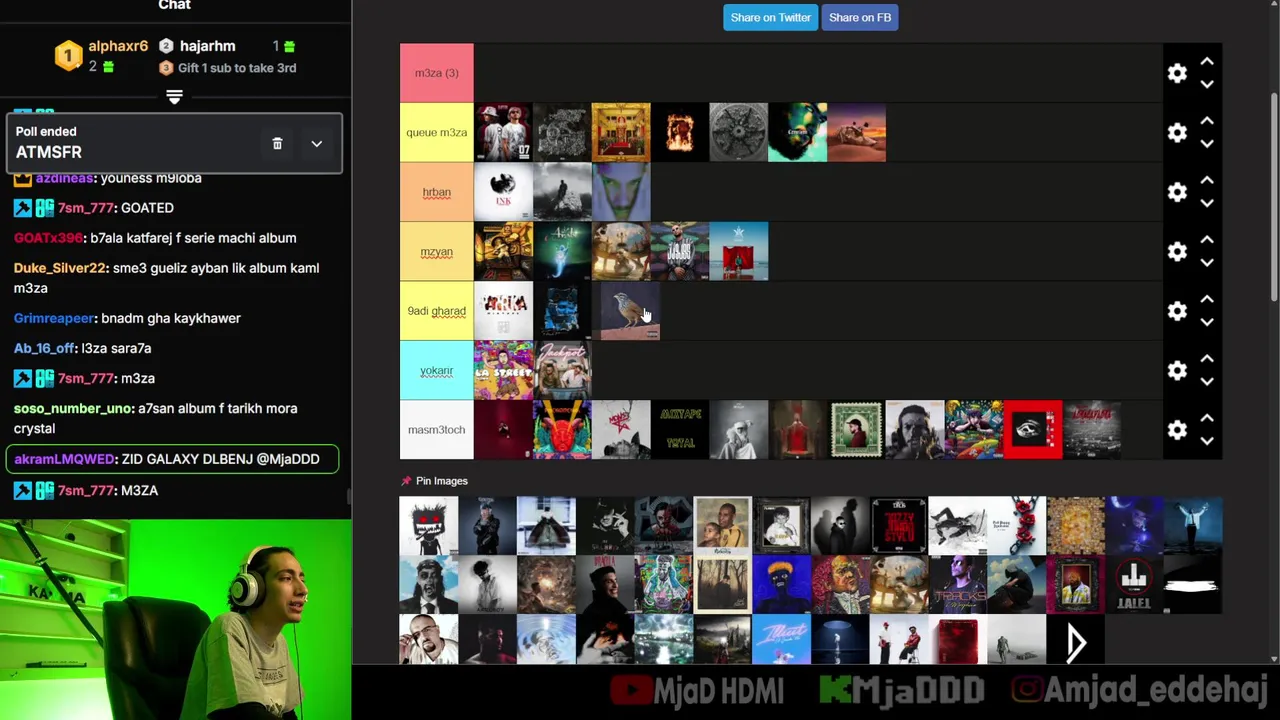1280x720 pixels.
Task: Open settings gear for masm3toch tier
Action: click(x=1177, y=430)
